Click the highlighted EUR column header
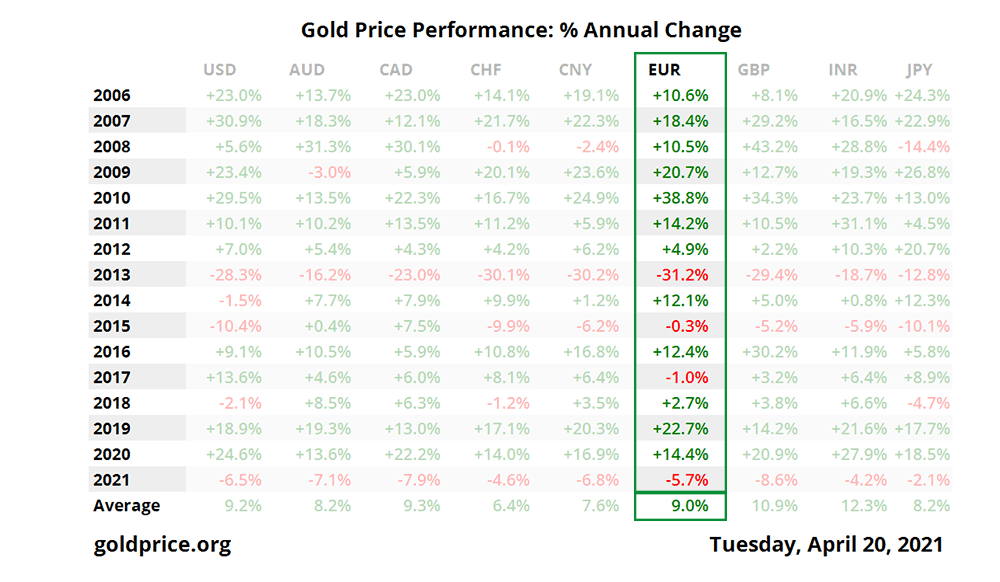Viewport: 1000px width, 582px height. [x=664, y=70]
